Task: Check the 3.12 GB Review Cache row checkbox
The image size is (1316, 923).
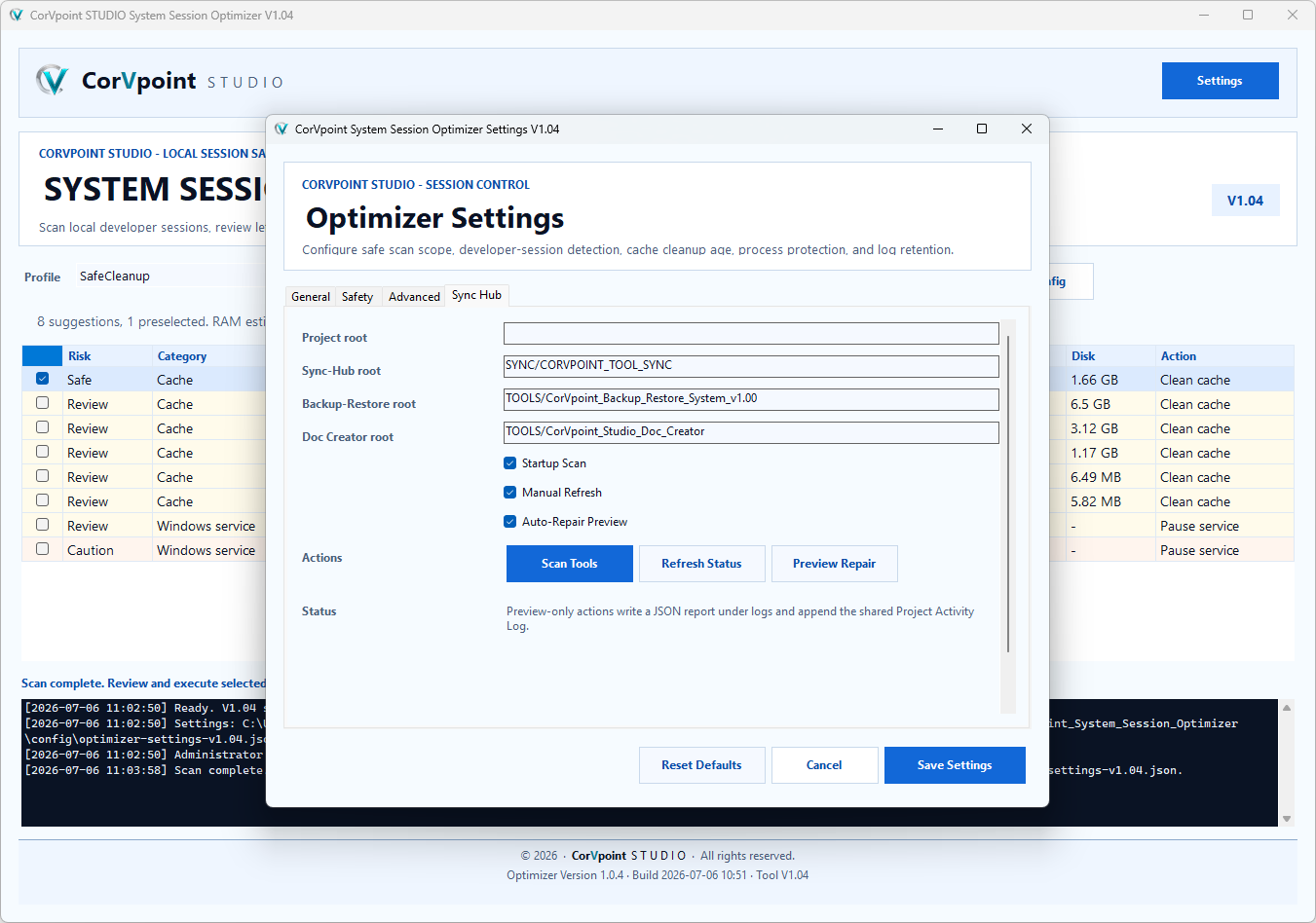Action: 42,427
